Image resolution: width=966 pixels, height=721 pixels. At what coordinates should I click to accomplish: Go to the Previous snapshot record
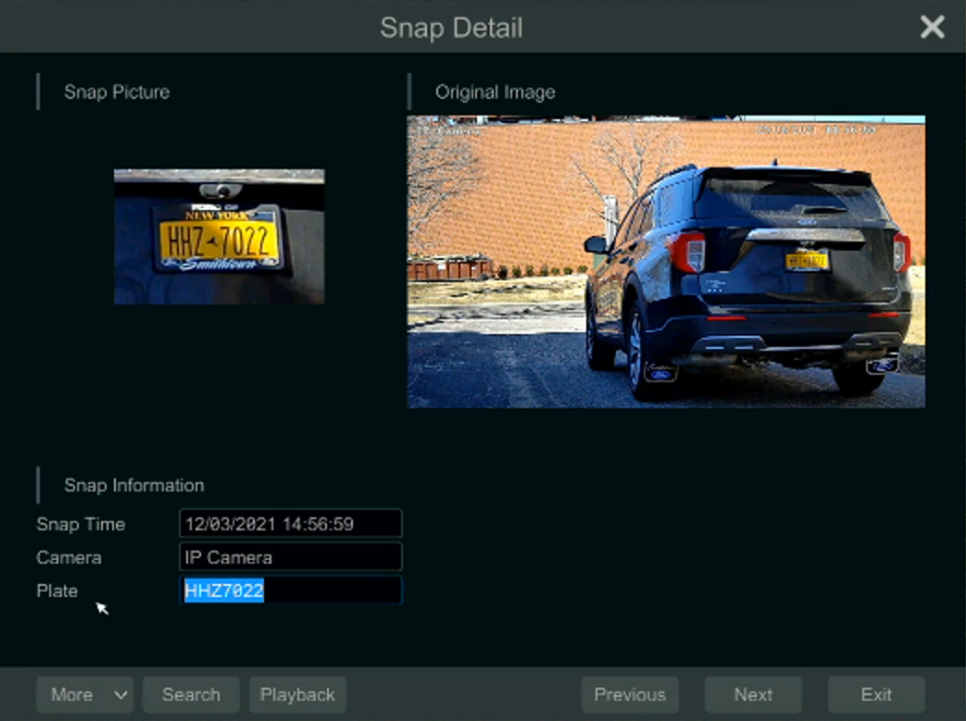[x=629, y=694]
